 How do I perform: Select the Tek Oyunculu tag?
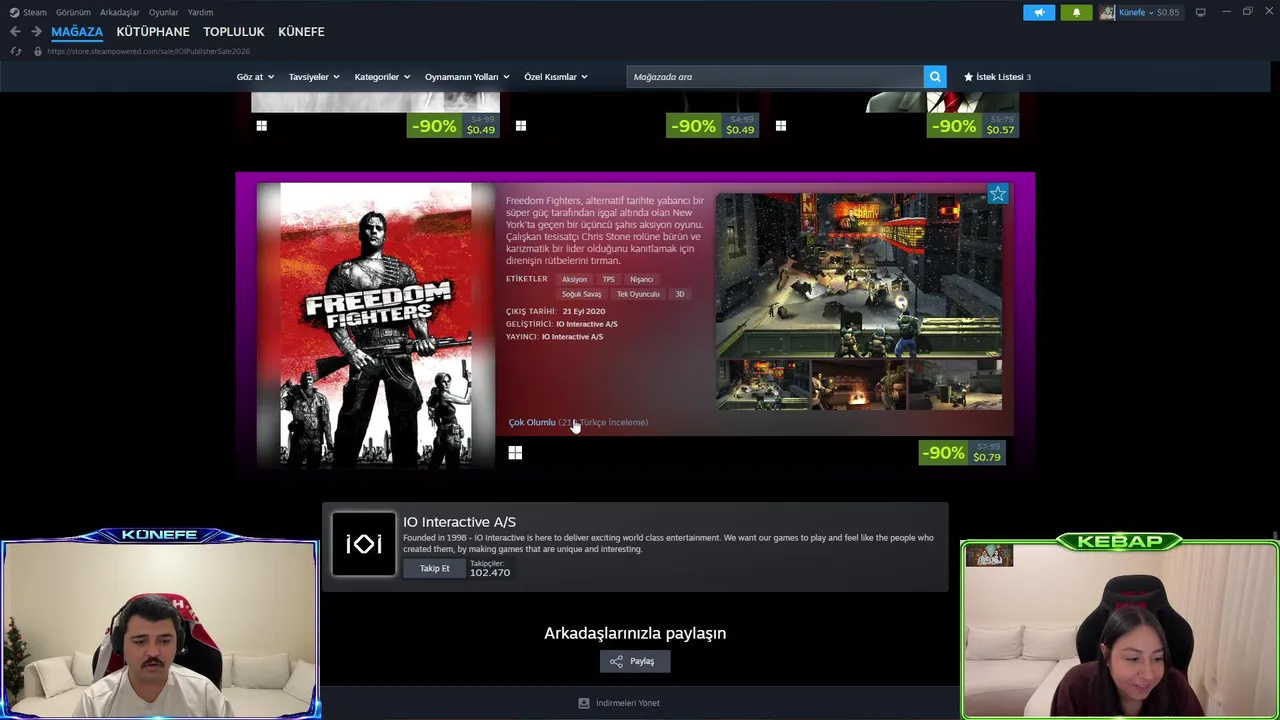[x=638, y=295]
